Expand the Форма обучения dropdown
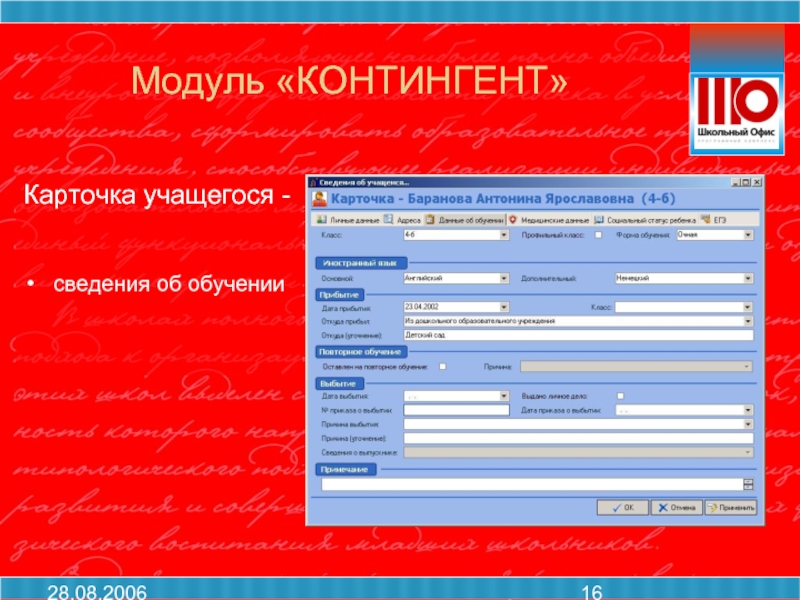 pyautogui.click(x=748, y=235)
